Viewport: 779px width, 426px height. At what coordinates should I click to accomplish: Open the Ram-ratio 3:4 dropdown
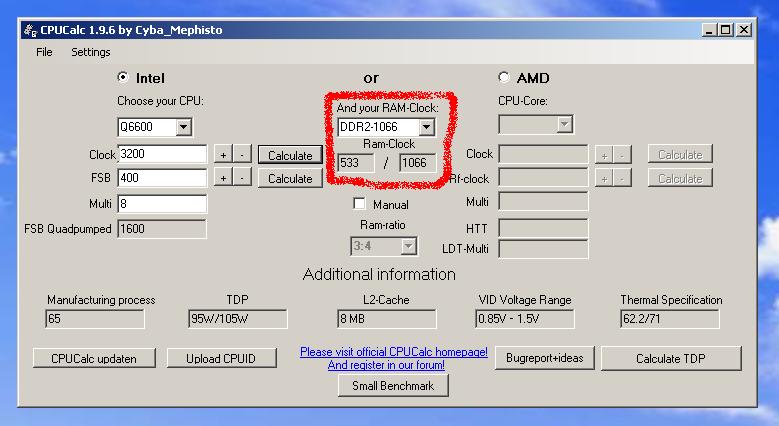point(408,246)
